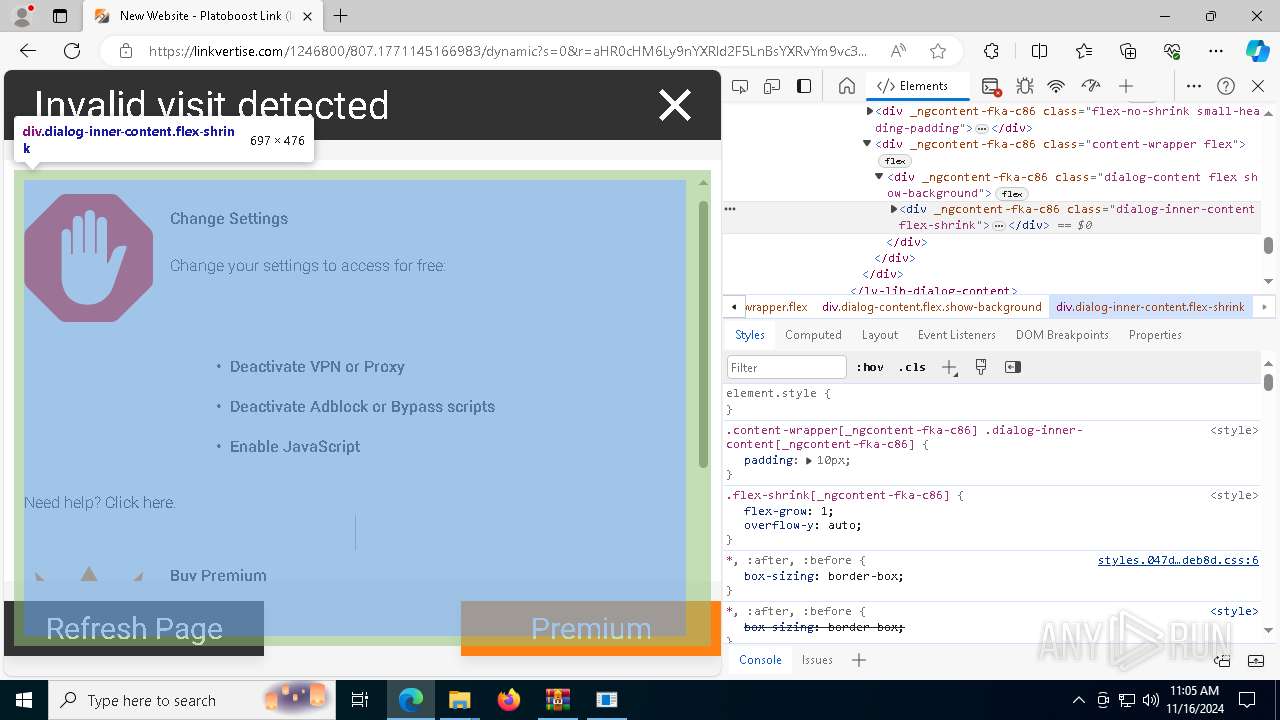Collapse the dialog-content flex div node

(x=879, y=176)
